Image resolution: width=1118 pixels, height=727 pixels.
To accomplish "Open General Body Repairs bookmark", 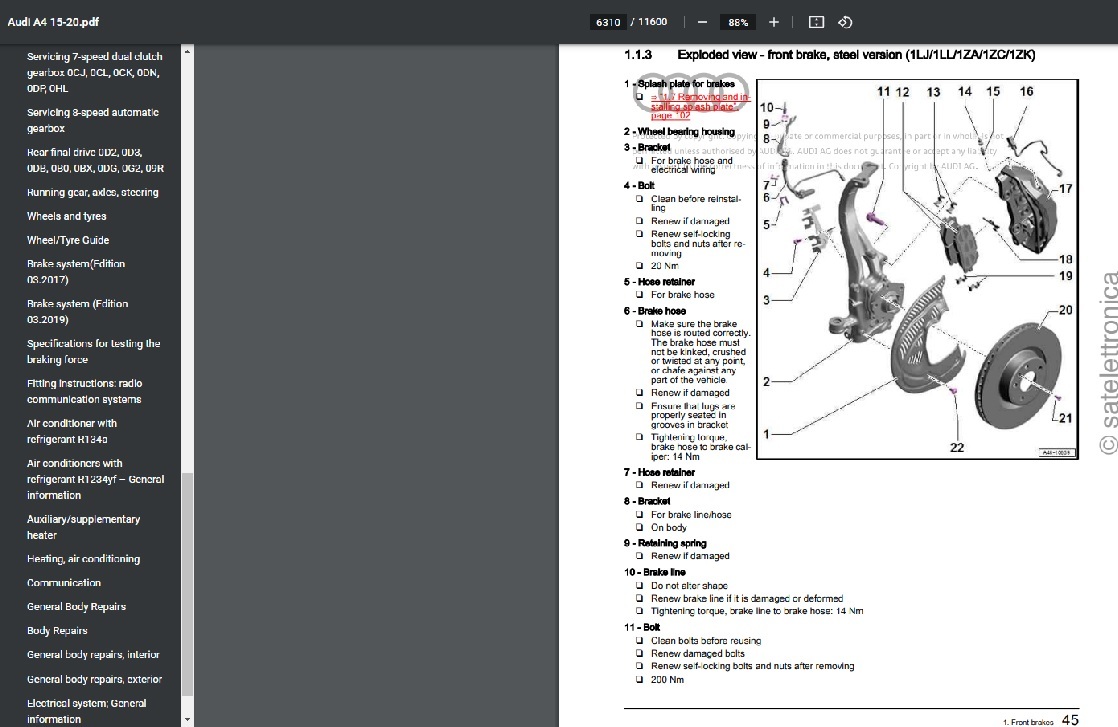I will pyautogui.click(x=76, y=607).
